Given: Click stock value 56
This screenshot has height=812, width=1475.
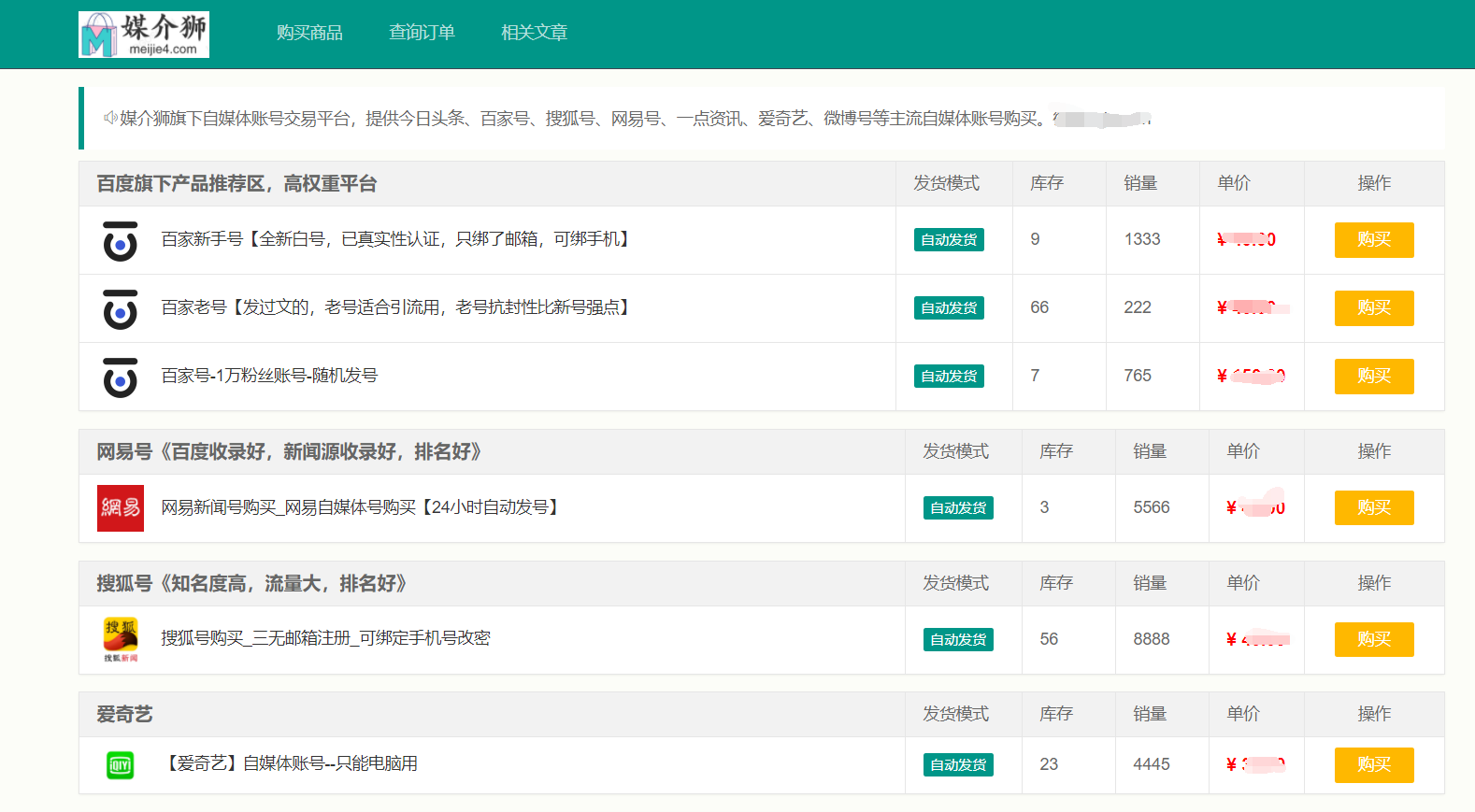Looking at the screenshot, I should click(x=1049, y=639).
